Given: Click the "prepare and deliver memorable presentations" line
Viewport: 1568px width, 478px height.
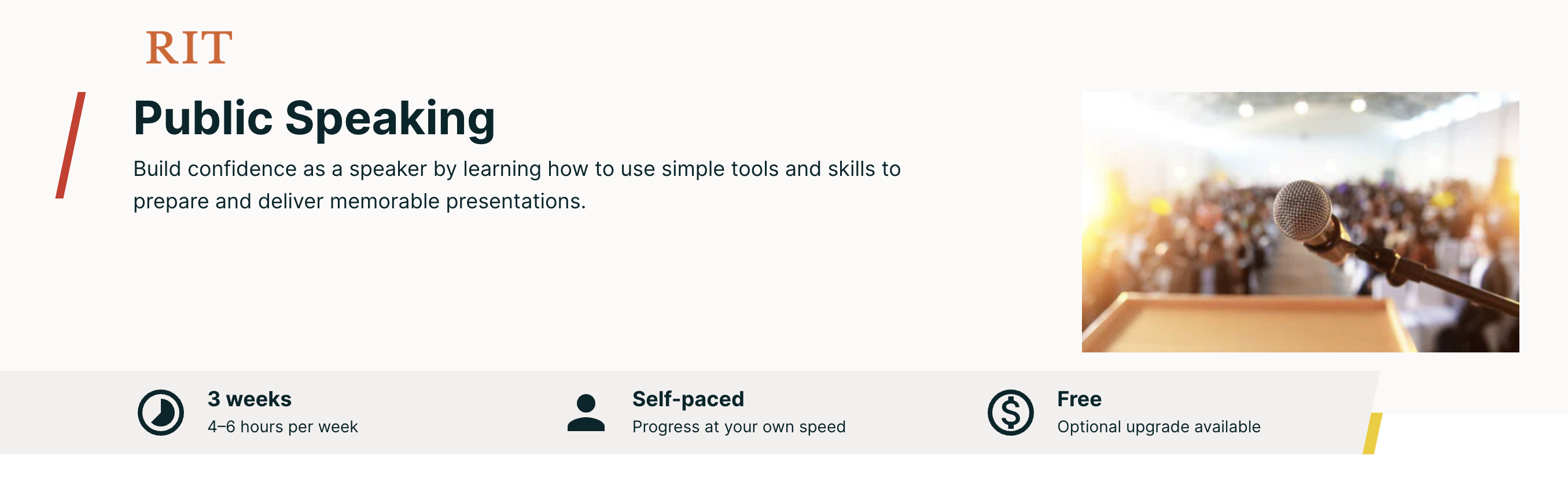Looking at the screenshot, I should [359, 201].
